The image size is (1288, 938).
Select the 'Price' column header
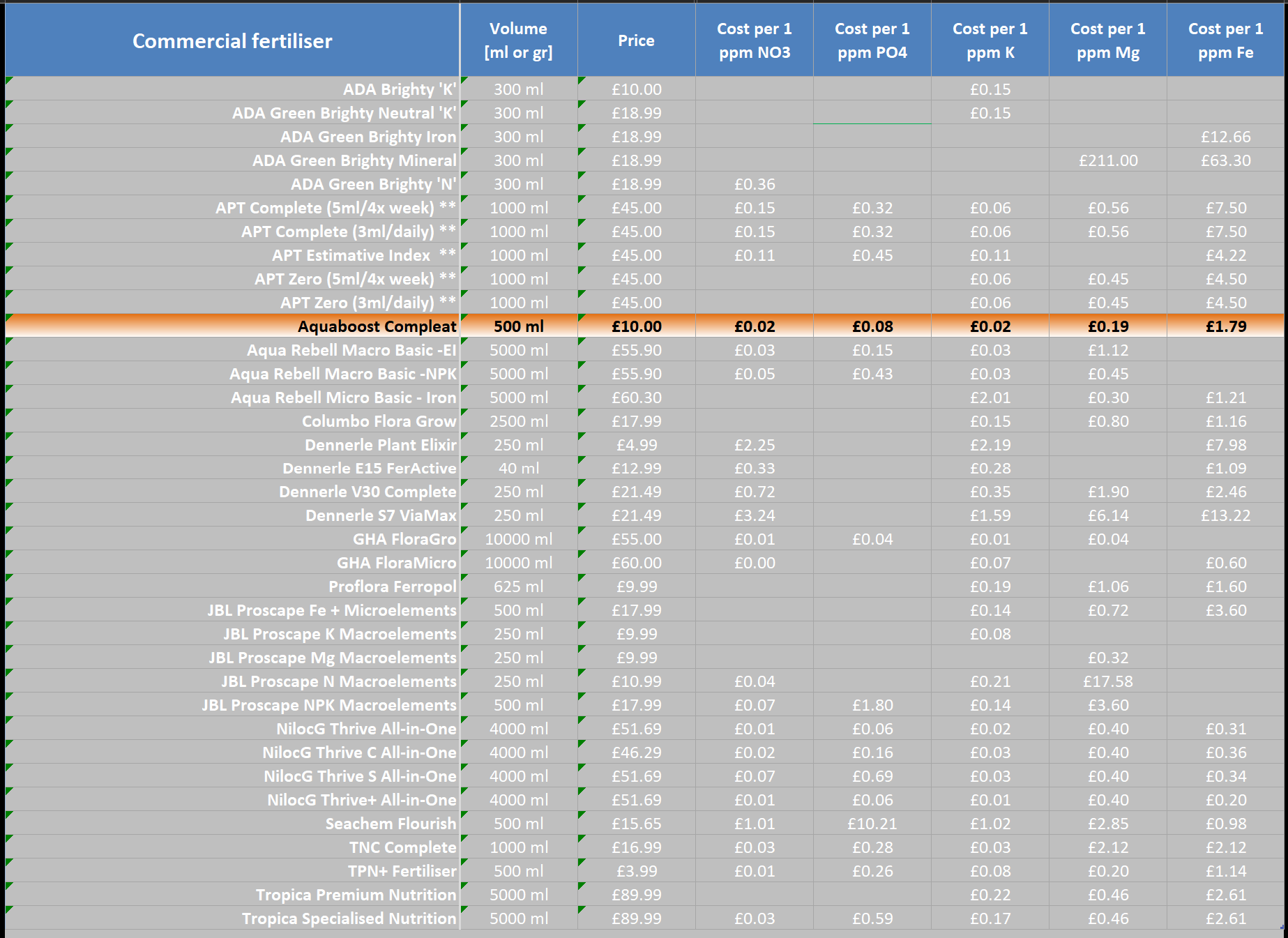click(x=637, y=40)
